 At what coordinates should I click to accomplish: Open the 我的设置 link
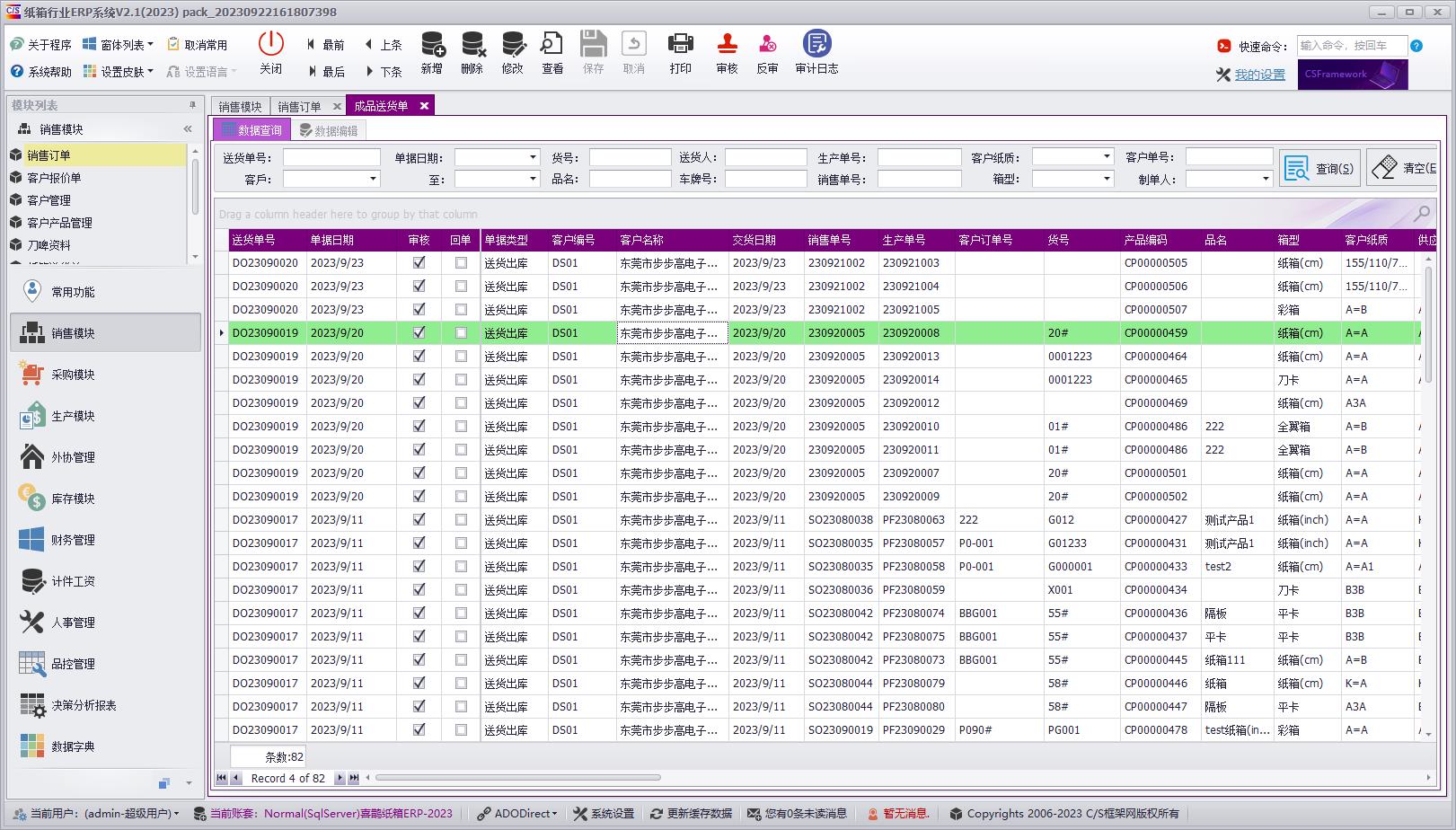(1259, 75)
